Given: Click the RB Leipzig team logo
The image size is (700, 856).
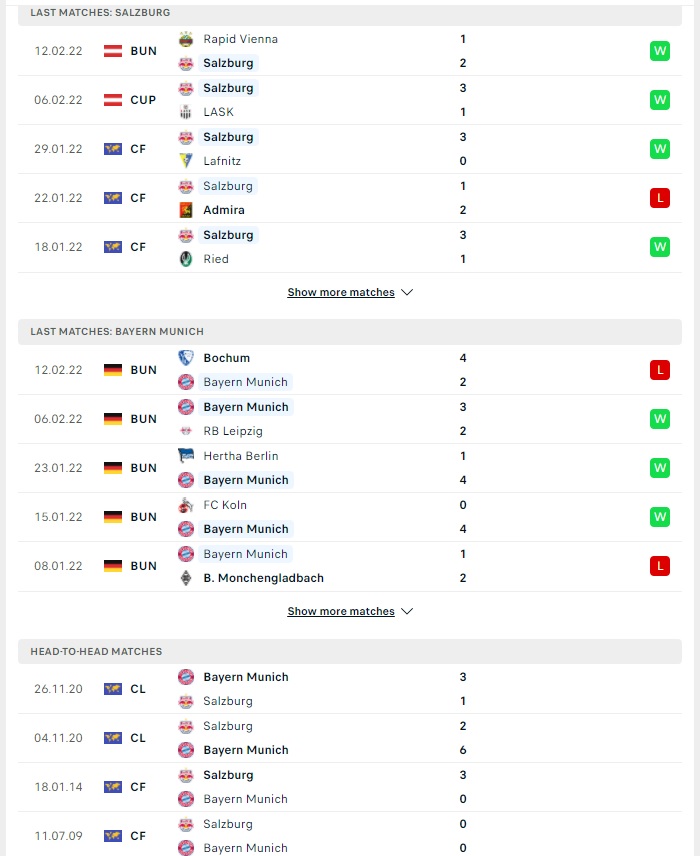Looking at the screenshot, I should [x=186, y=431].
